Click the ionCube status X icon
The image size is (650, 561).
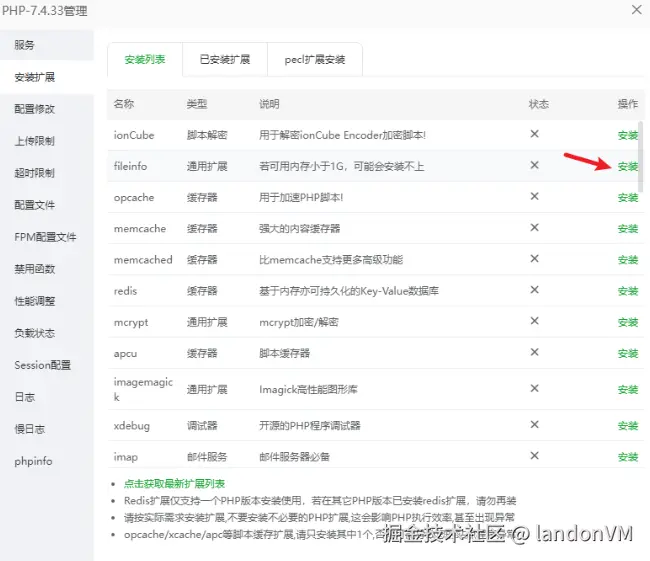[x=535, y=134]
